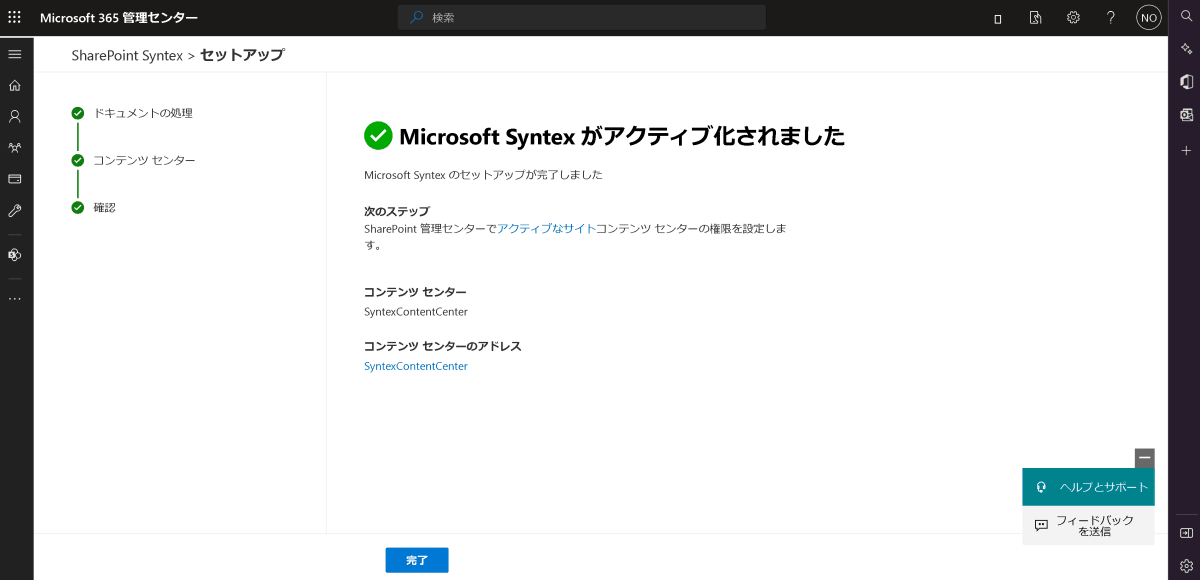
Task: Show all navigation ellipsis icon
Action: (15, 299)
